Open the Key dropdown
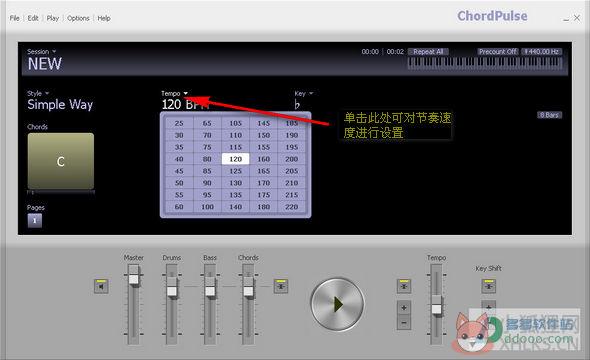This screenshot has height=360, width=590. [x=304, y=93]
